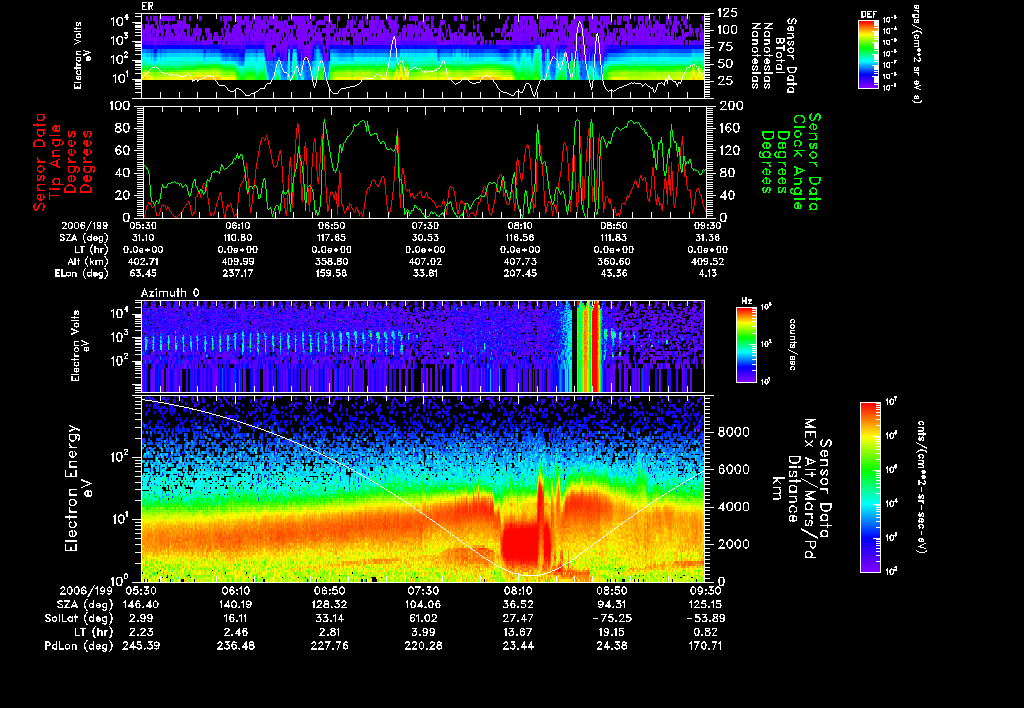1024x708 pixels.
Task: Click SZA value 117.85
Action: point(330,238)
